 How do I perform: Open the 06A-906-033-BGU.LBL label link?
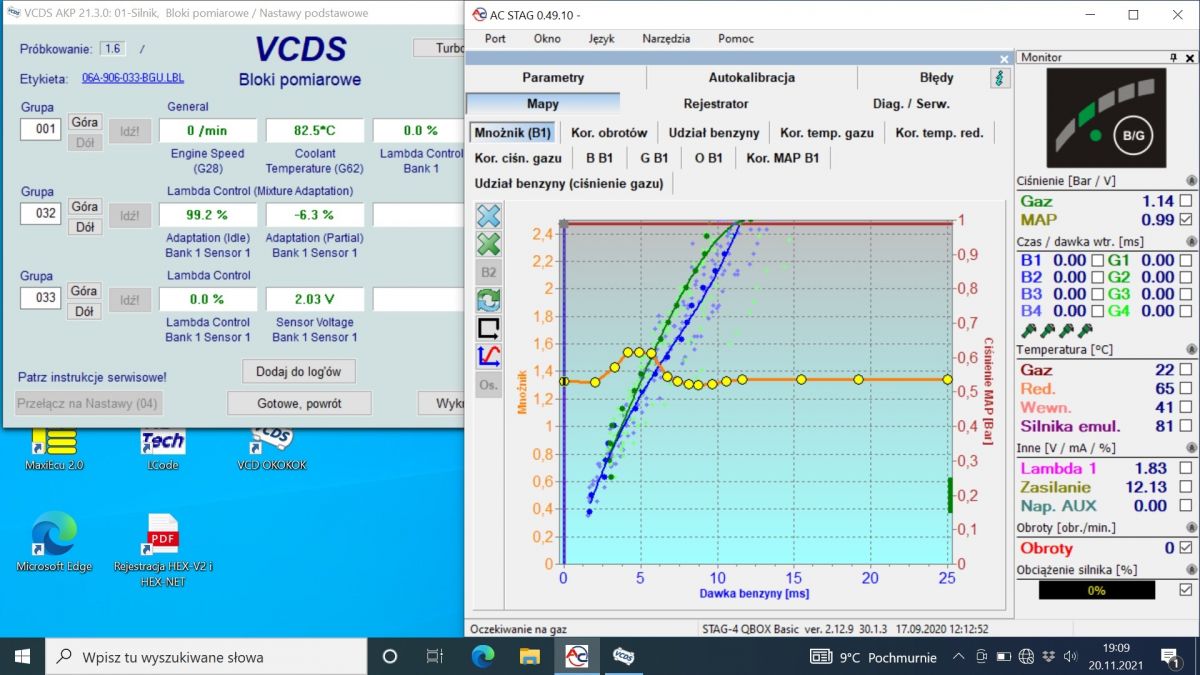(x=133, y=78)
